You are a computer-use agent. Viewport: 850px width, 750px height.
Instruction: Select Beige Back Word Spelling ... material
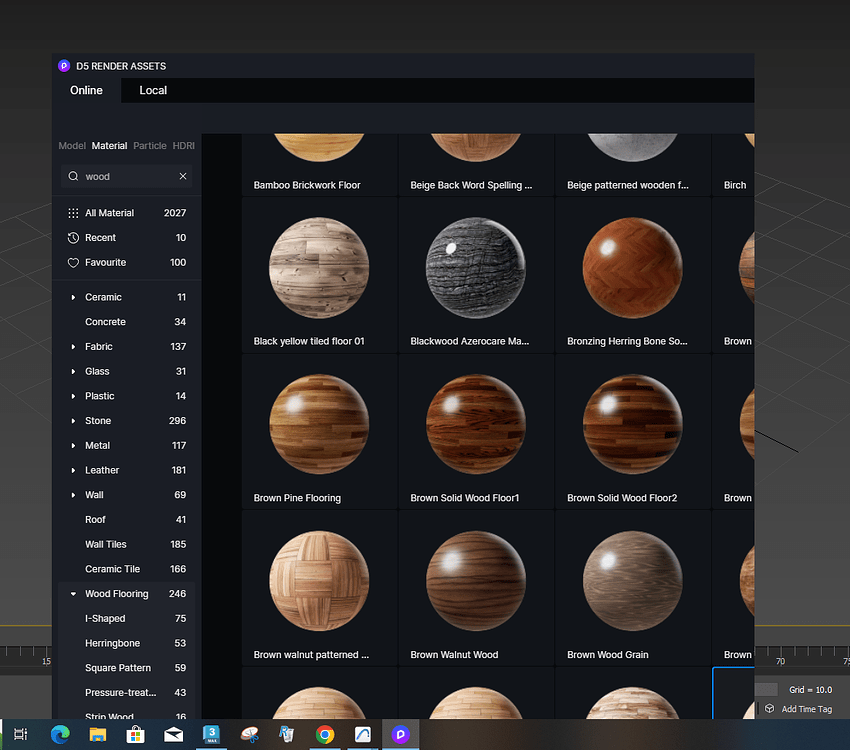[x=476, y=165]
